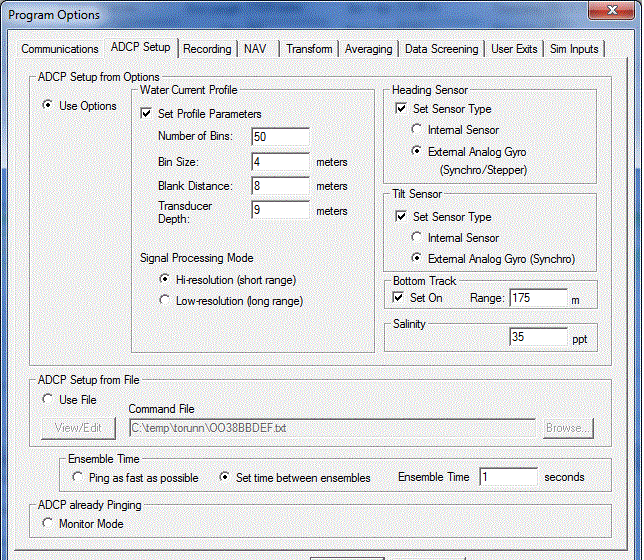This screenshot has height=560, width=644.
Task: Select Ping as fast as possible
Action: click(x=78, y=478)
